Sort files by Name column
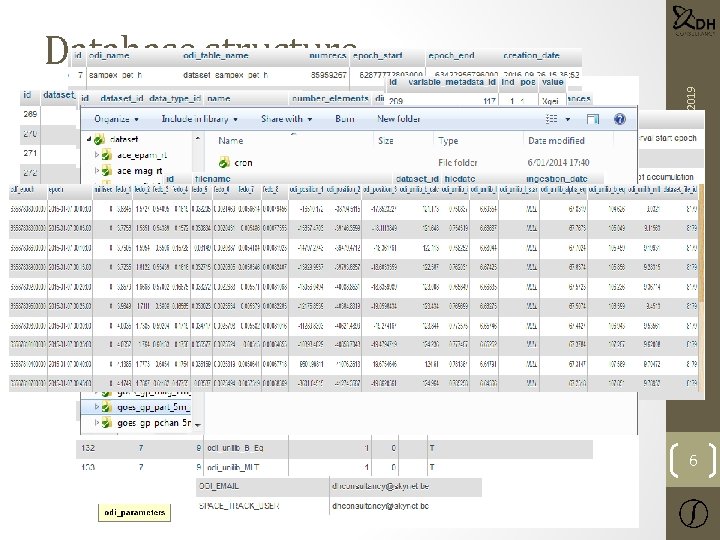This screenshot has height=540, width=720. pos(231,141)
